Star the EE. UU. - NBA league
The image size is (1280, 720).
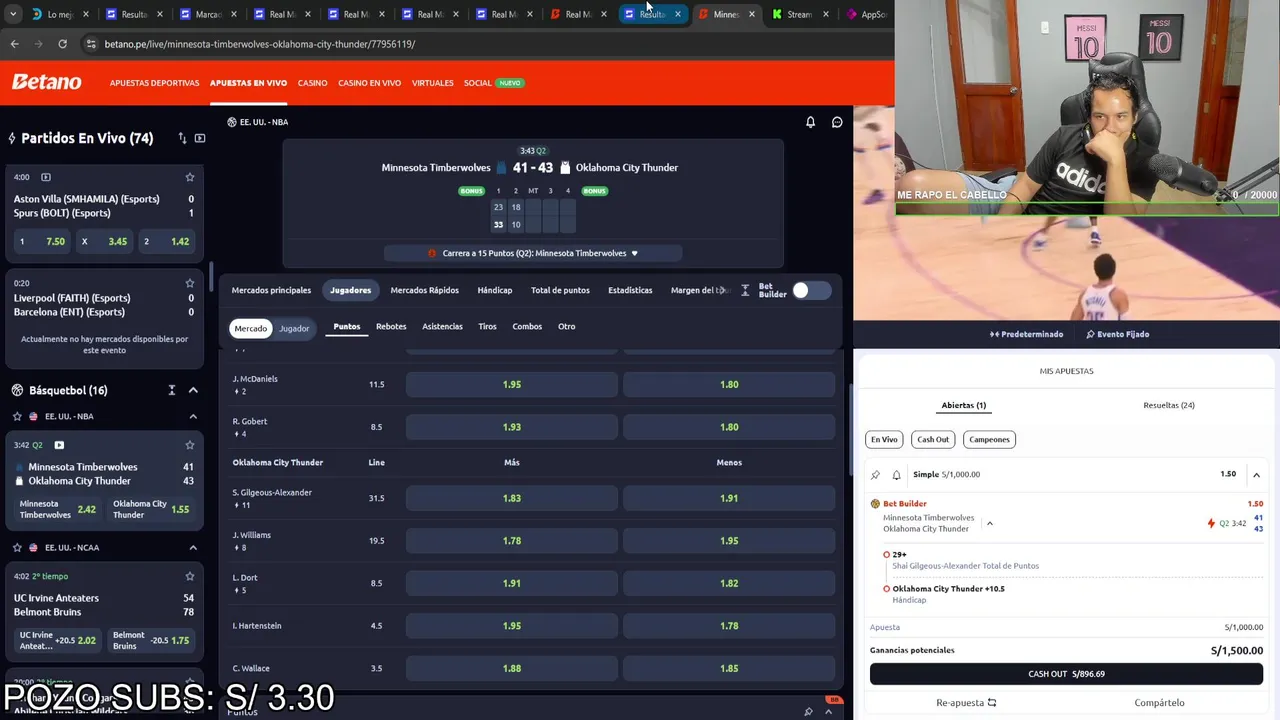17,416
